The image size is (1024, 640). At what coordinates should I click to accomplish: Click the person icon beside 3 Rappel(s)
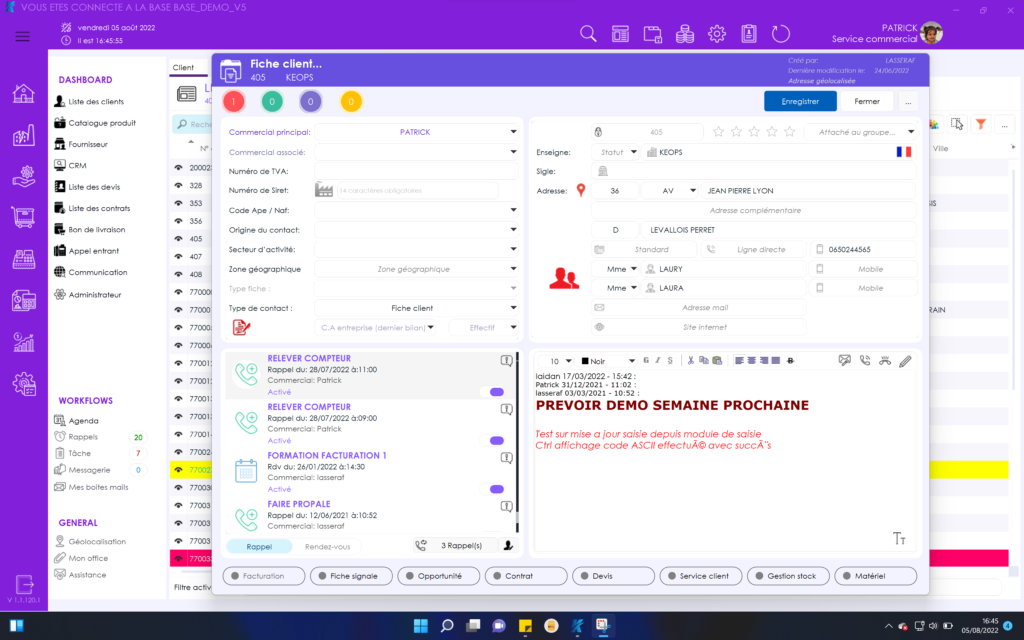coord(508,545)
